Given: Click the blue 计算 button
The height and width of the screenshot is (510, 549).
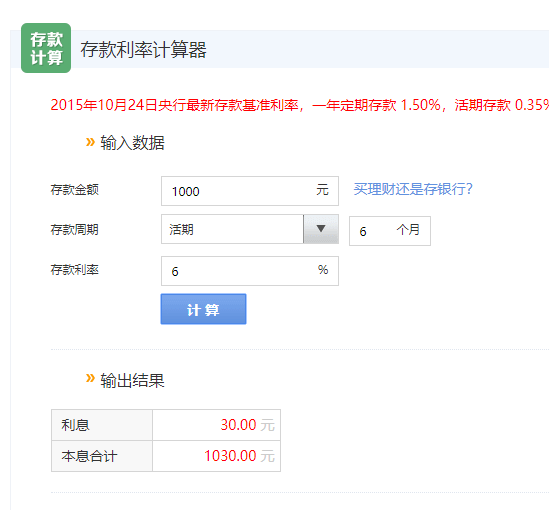Looking at the screenshot, I should (x=203, y=309).
